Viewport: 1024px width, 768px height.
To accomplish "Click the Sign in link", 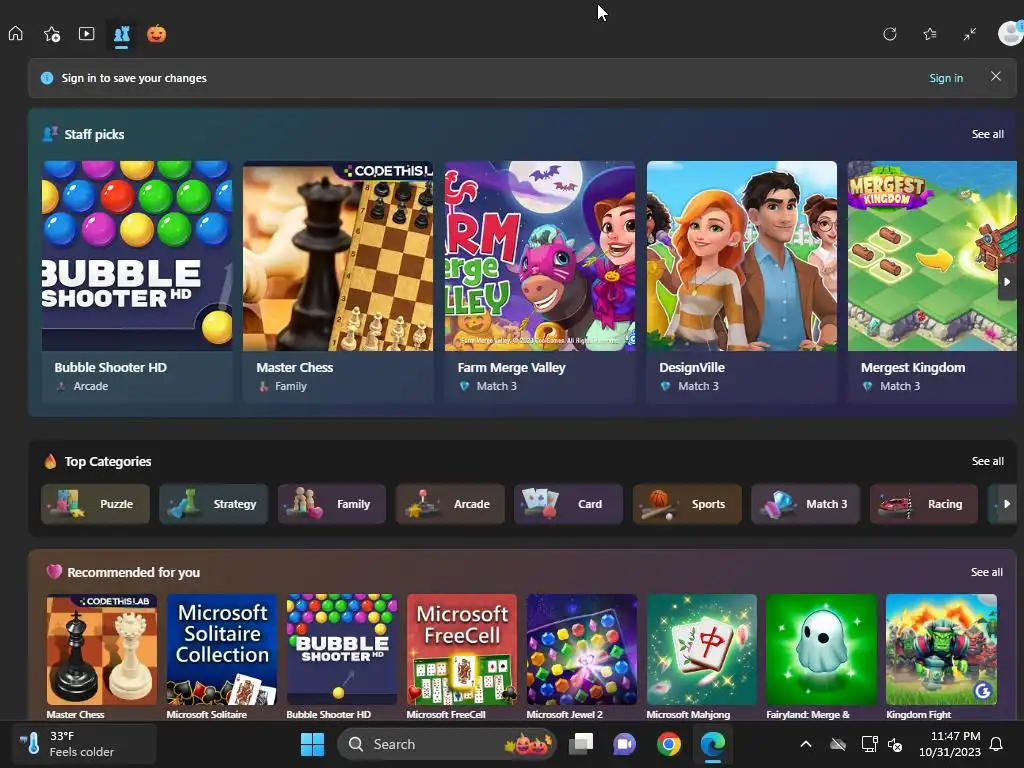I will coord(946,78).
